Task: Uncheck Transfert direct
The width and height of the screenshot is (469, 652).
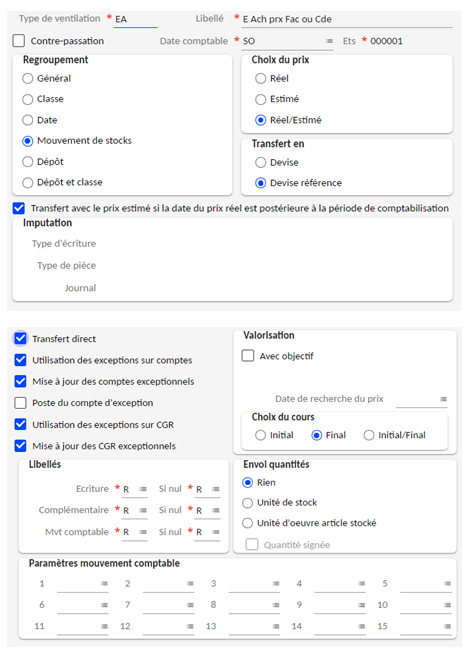Action: point(20,338)
